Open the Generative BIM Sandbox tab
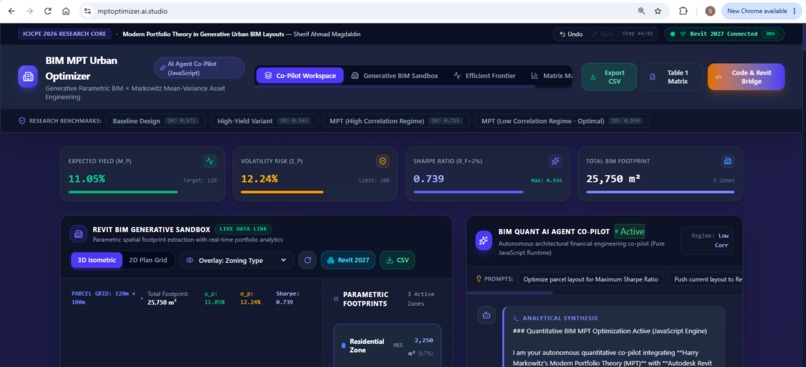806x367 pixels. 395,76
